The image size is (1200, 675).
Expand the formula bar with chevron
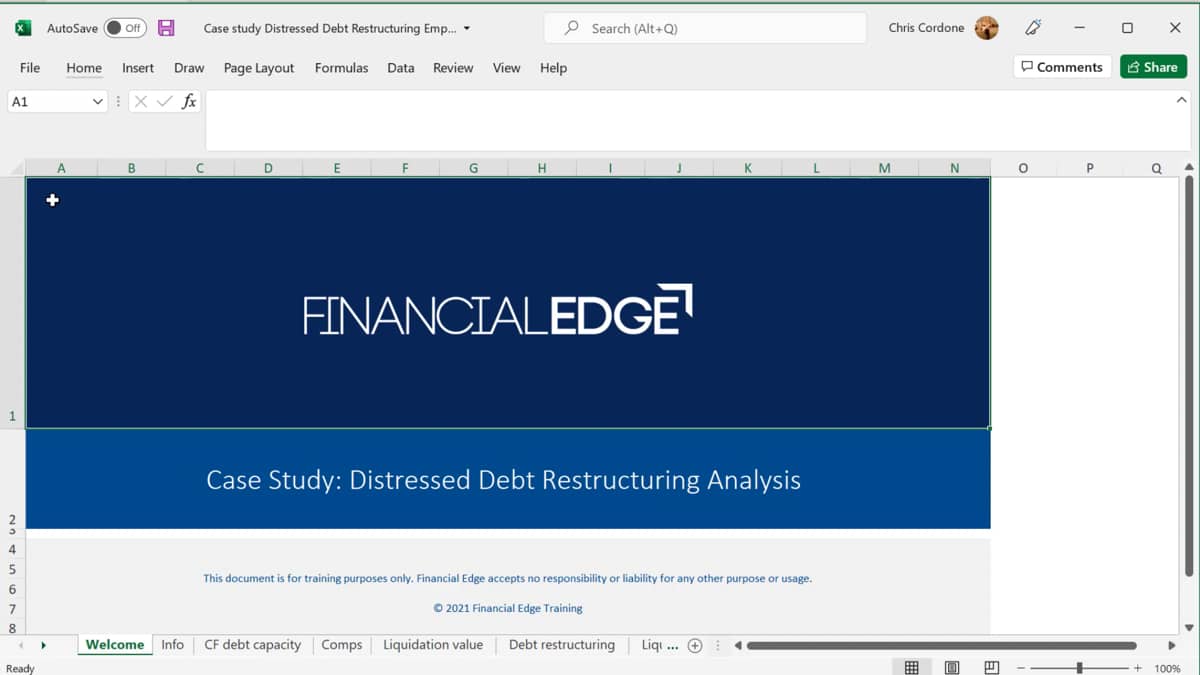[1182, 100]
